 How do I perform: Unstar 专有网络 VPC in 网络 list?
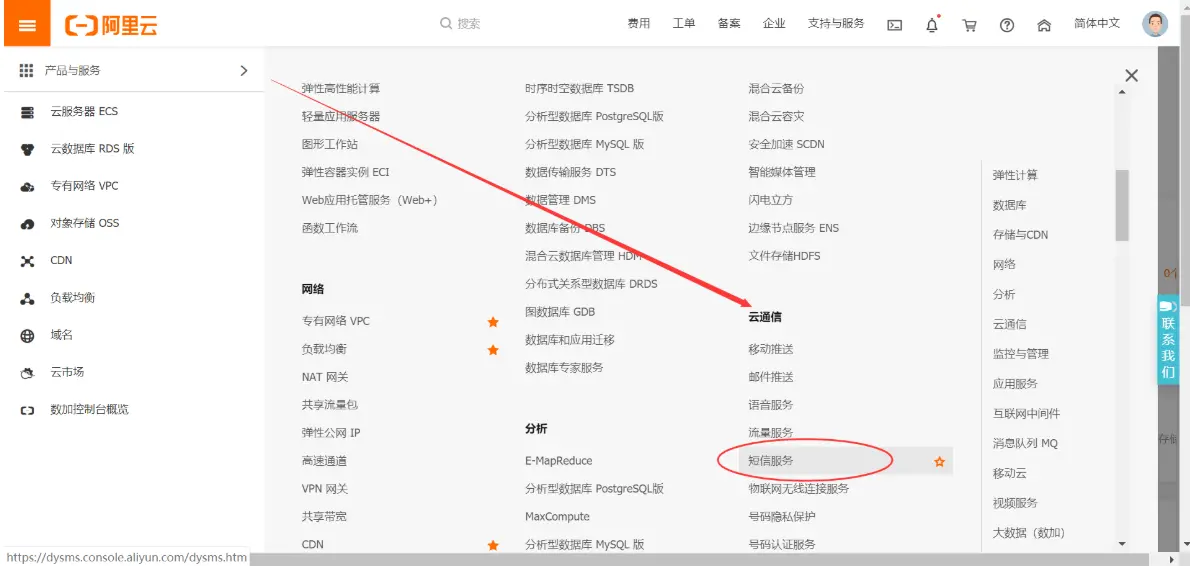(493, 322)
